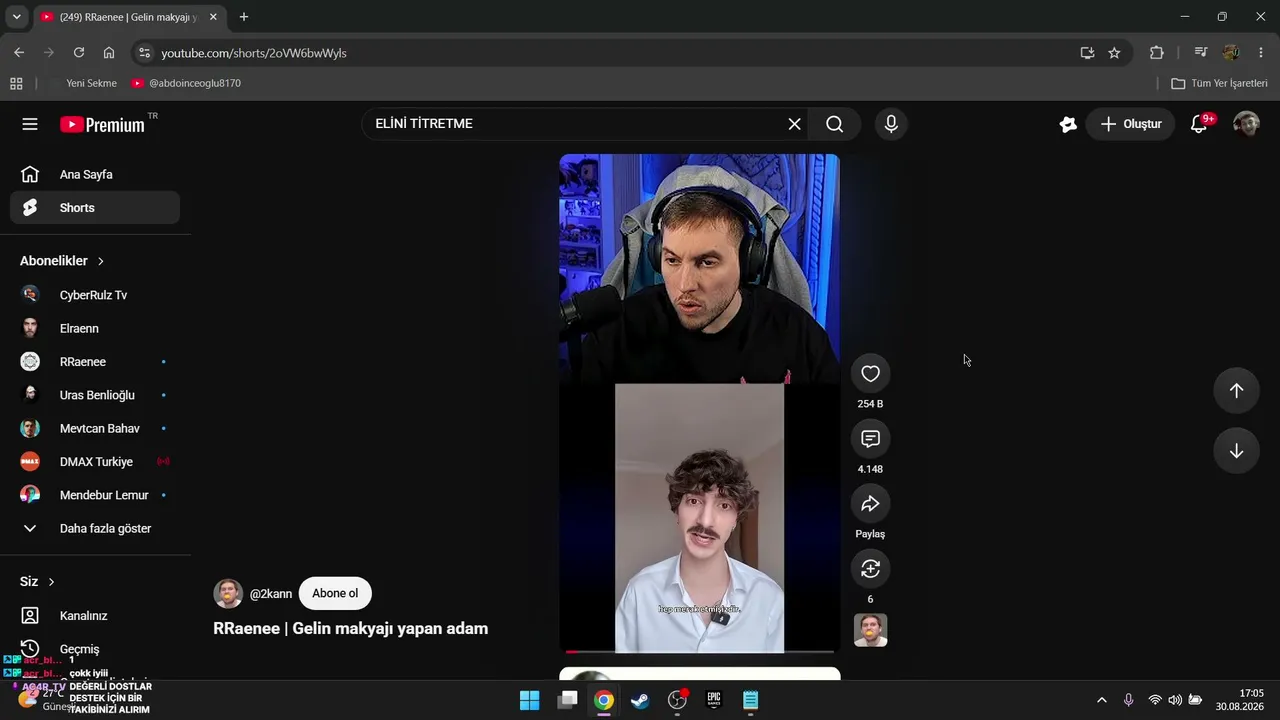Close the RRaenee YouTube tab
The image size is (1280, 720).
(x=213, y=17)
